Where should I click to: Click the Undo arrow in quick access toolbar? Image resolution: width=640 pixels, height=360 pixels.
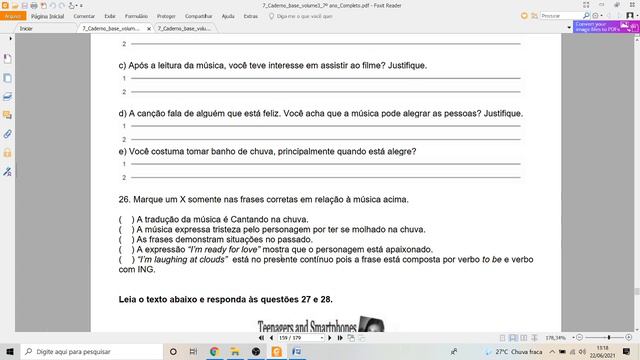(x=53, y=6)
